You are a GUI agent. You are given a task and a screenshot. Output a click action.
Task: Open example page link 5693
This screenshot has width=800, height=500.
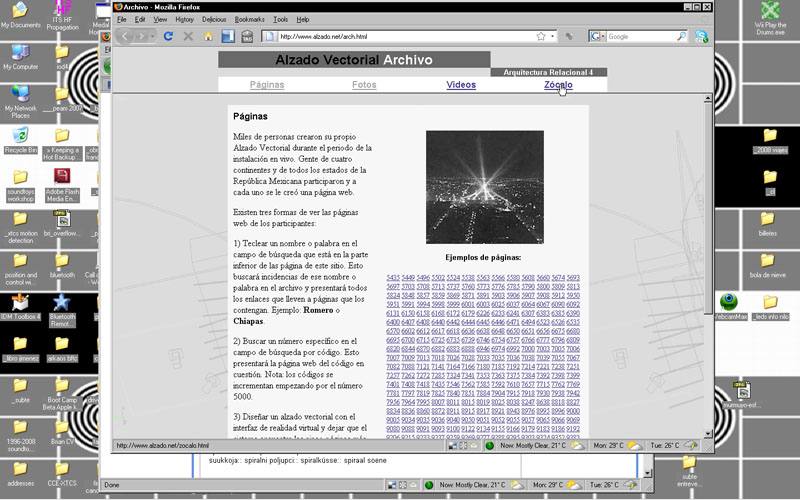(x=573, y=278)
